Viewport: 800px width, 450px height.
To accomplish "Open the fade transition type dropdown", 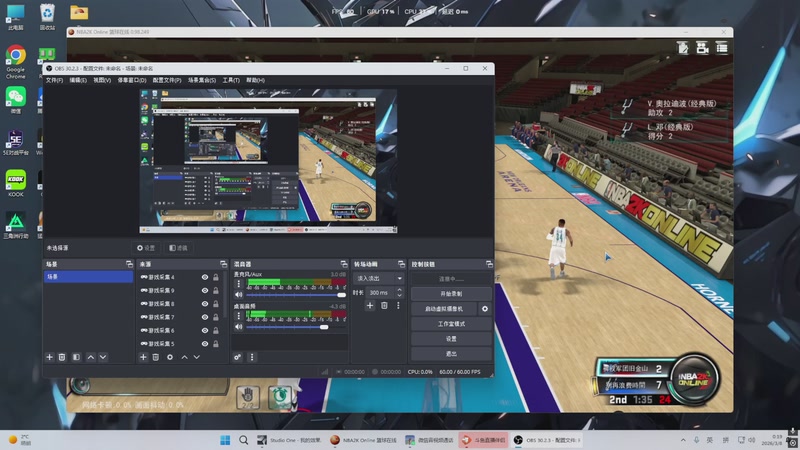I will [x=379, y=279].
